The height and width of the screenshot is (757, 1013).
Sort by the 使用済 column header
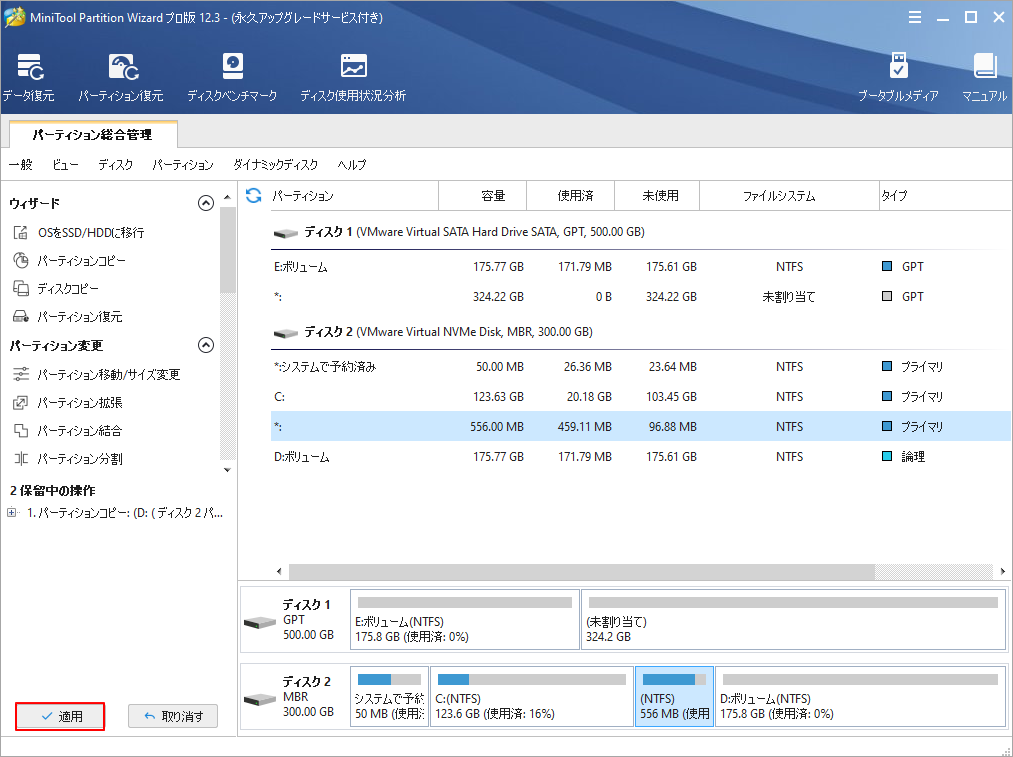(x=570, y=196)
